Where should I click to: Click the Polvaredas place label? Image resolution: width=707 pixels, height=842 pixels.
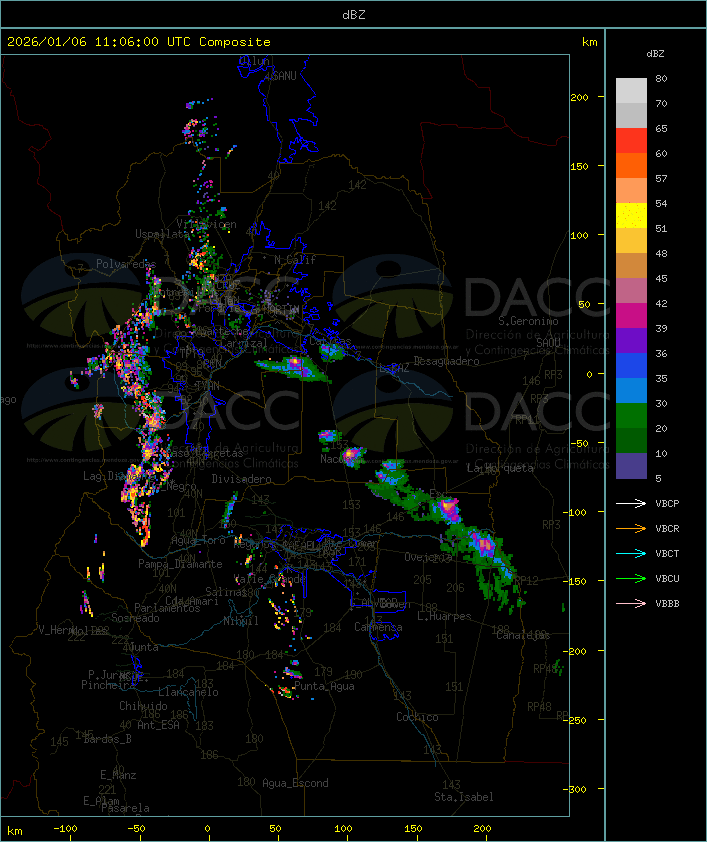[126, 264]
